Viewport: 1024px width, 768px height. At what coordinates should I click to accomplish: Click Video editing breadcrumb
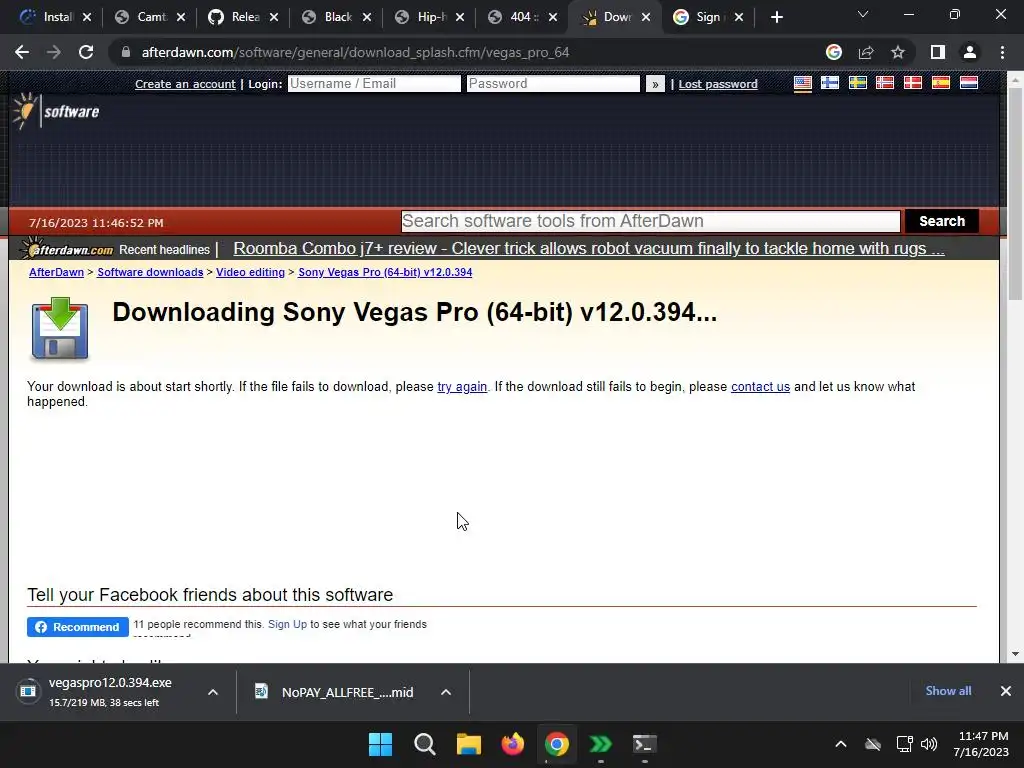250,272
